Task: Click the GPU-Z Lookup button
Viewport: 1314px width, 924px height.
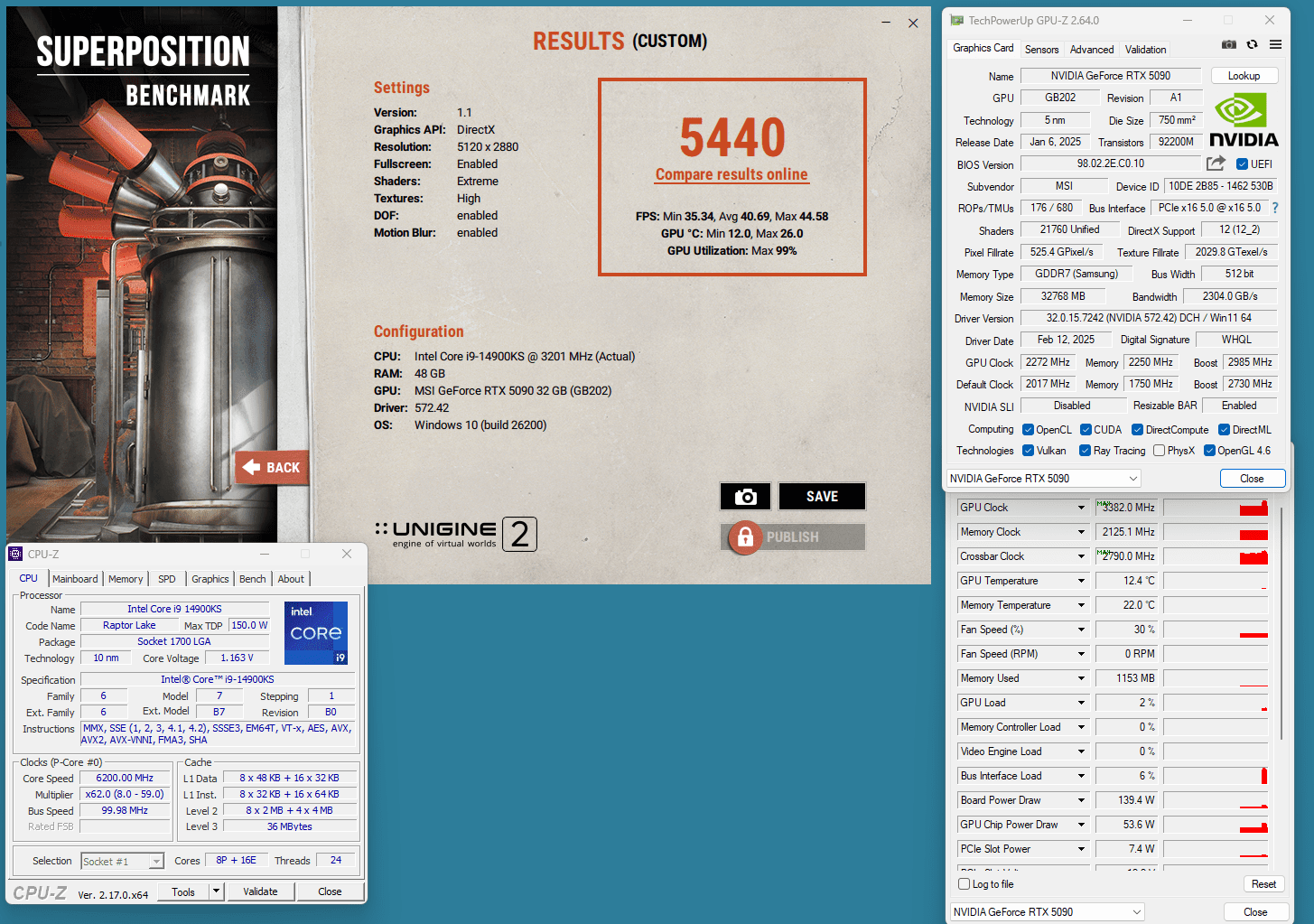Action: (x=1244, y=76)
